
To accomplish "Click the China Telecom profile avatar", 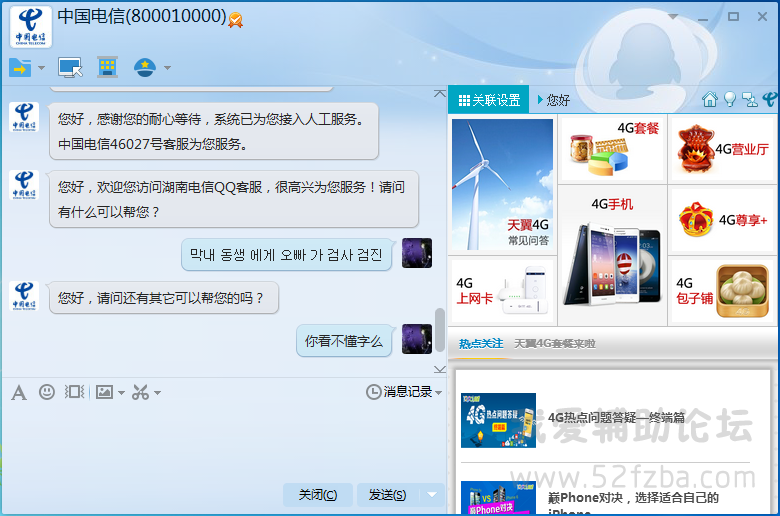I will coord(31,27).
